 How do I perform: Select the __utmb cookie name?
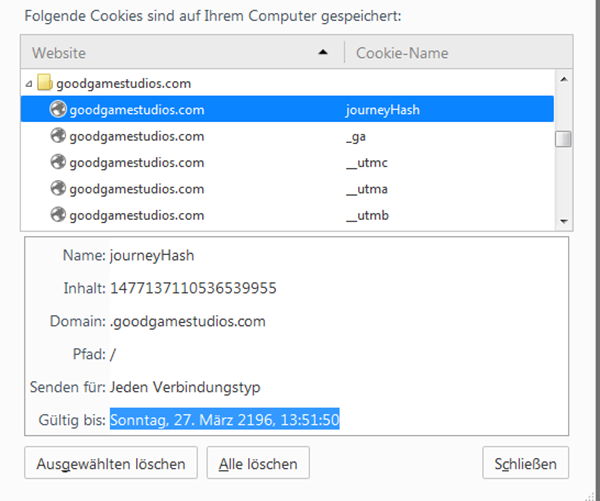pos(367,216)
